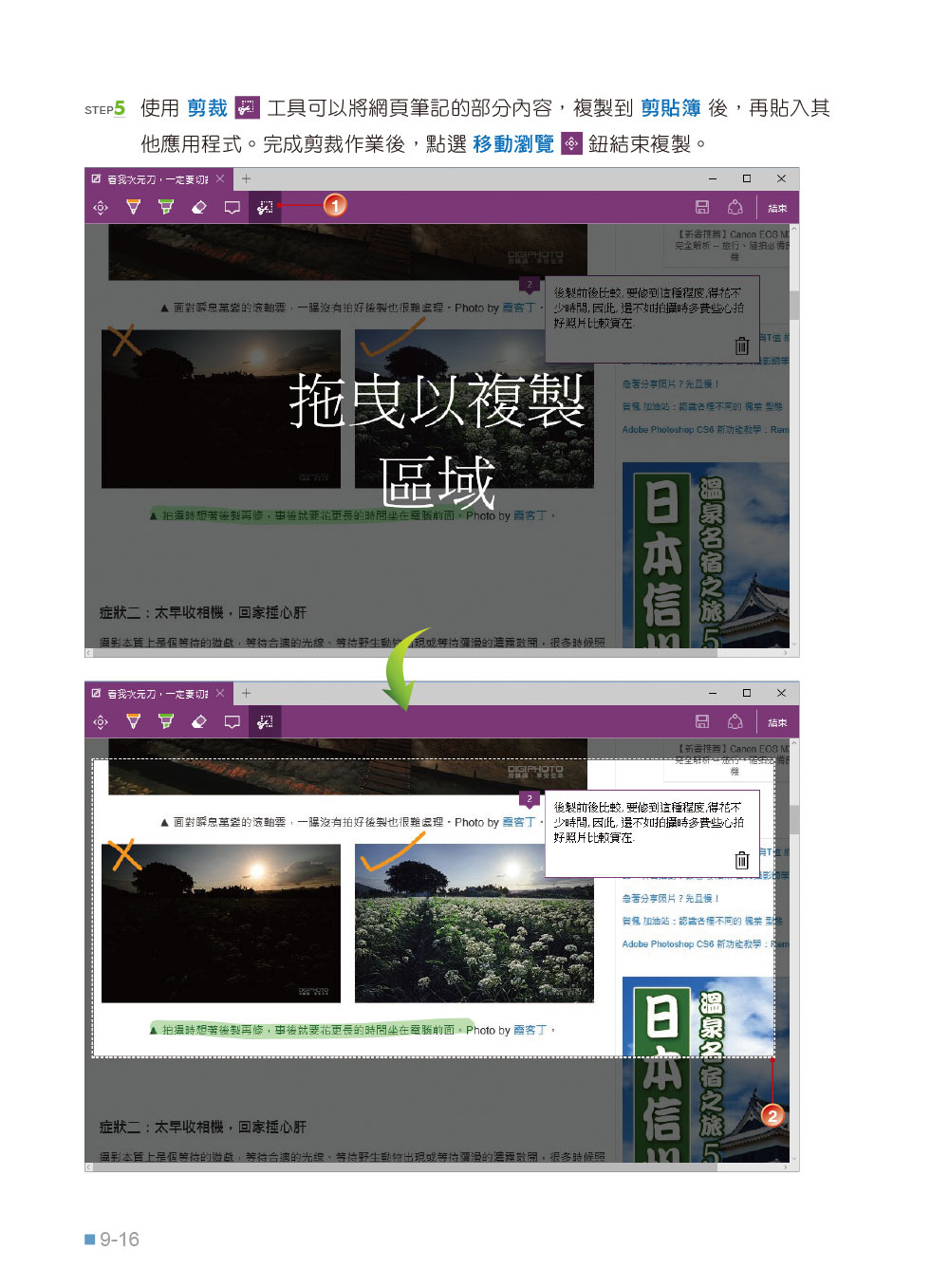Close the page tab in upper window

[220, 178]
